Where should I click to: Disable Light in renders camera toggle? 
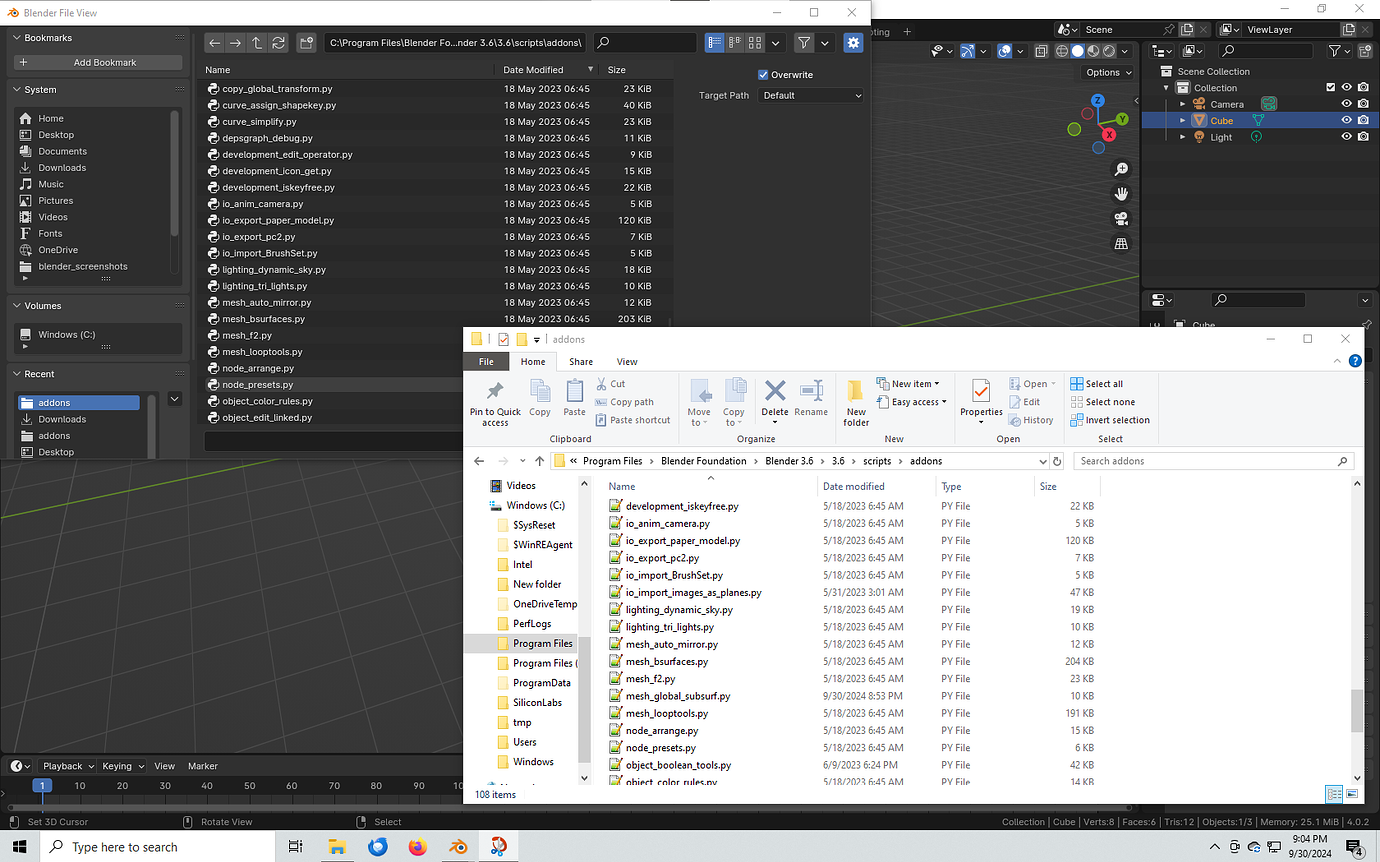[x=1363, y=137]
